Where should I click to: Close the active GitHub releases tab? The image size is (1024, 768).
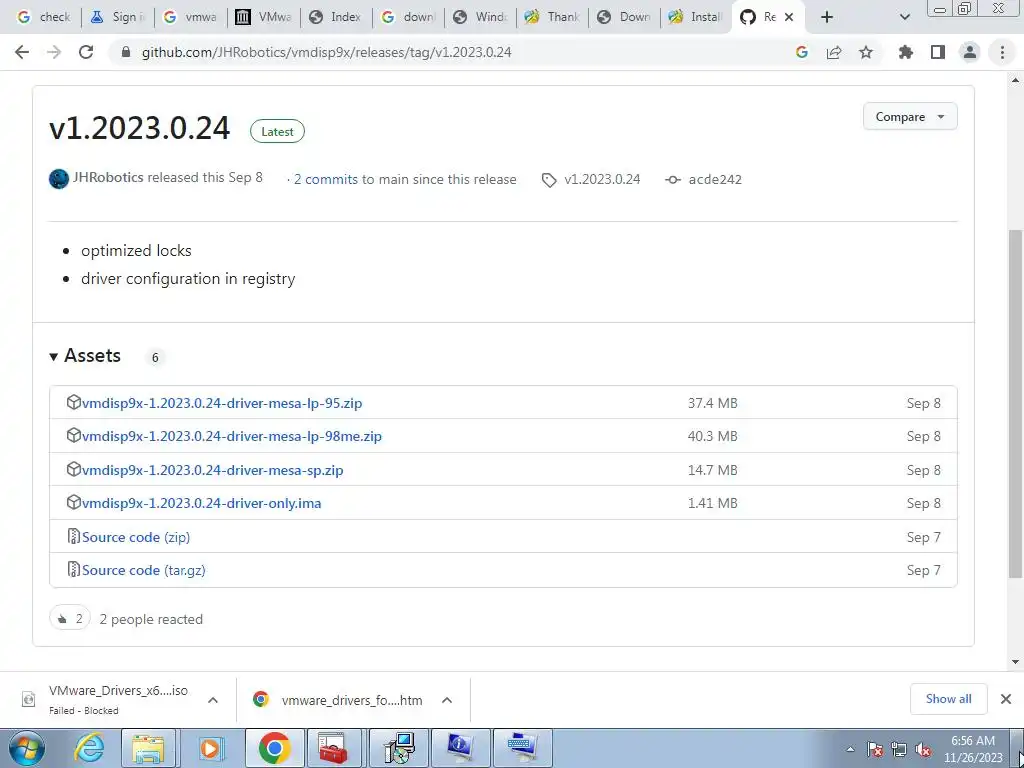789,17
